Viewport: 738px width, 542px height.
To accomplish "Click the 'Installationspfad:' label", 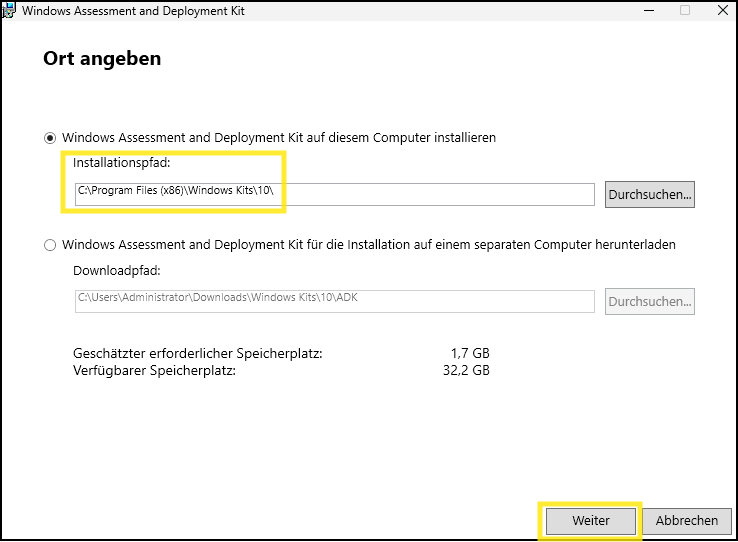I will (x=121, y=163).
